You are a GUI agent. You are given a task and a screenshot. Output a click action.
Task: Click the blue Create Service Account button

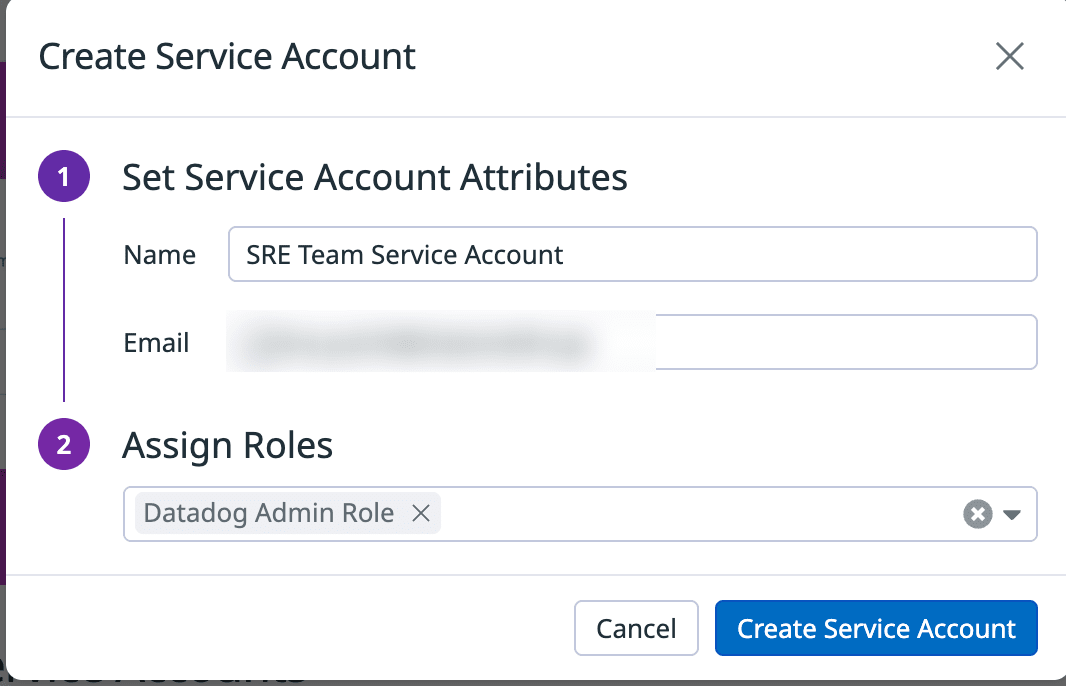[x=876, y=628]
